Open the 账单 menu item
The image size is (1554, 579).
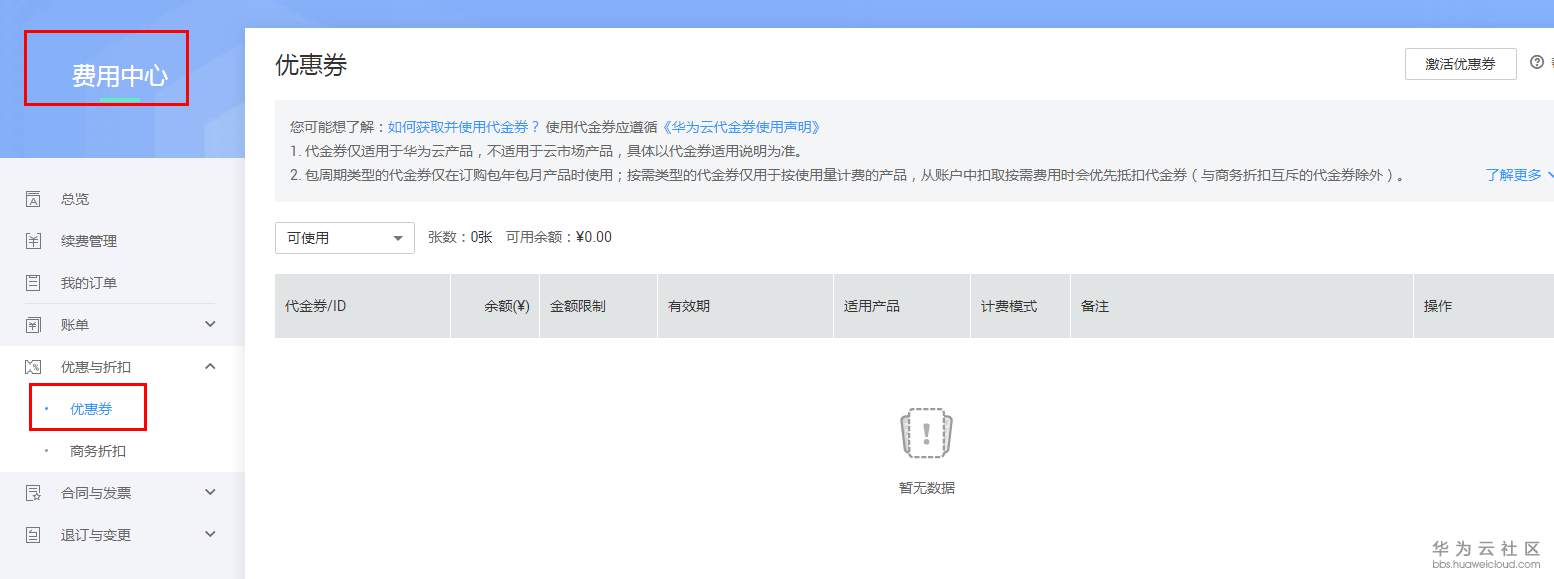point(75,325)
